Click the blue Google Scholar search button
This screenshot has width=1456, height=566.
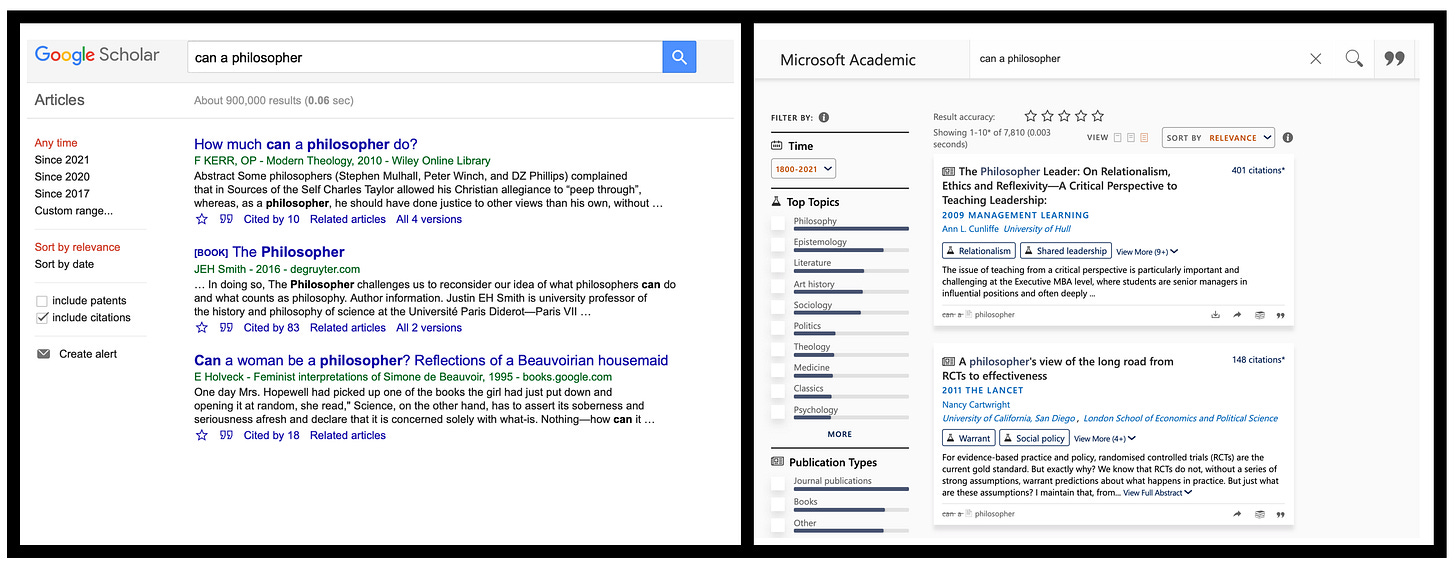click(678, 57)
